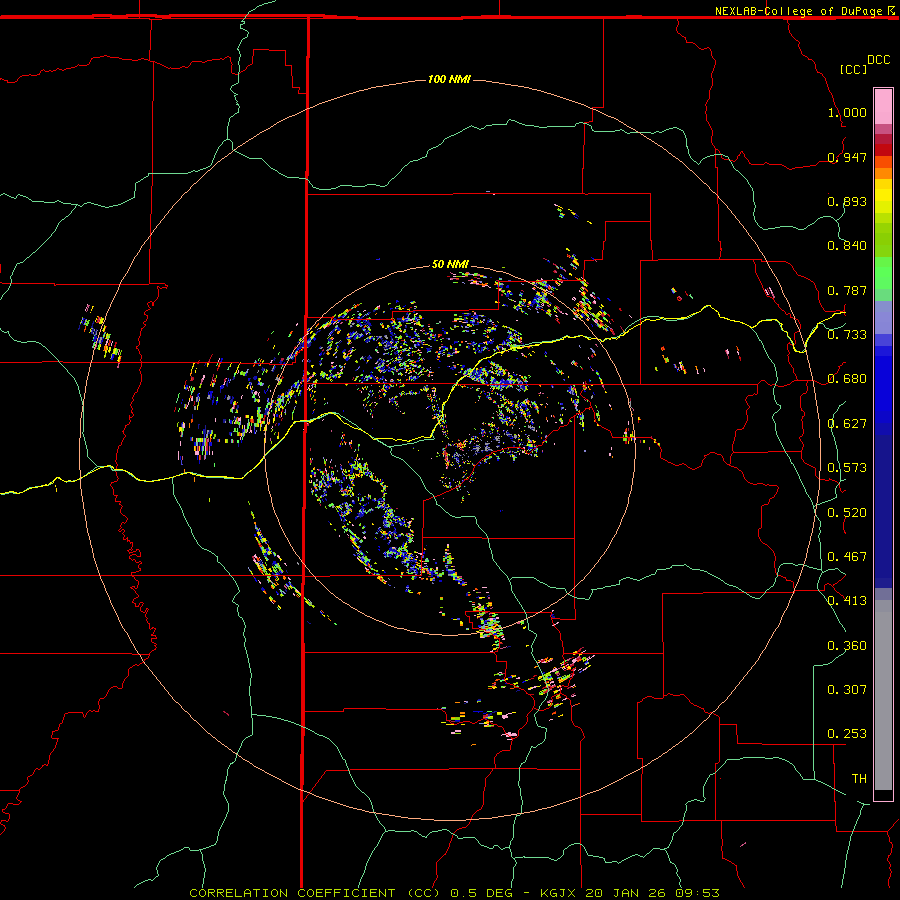Click the 0.627 scale value
This screenshot has height=900, width=900.
click(847, 424)
